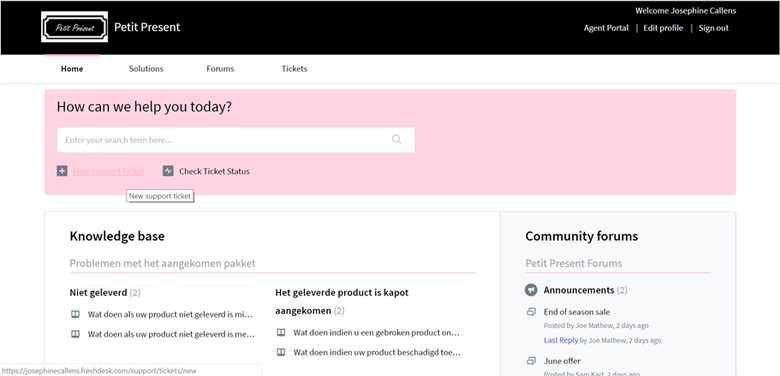Open the Community forums heading
The image size is (780, 376).
point(582,236)
